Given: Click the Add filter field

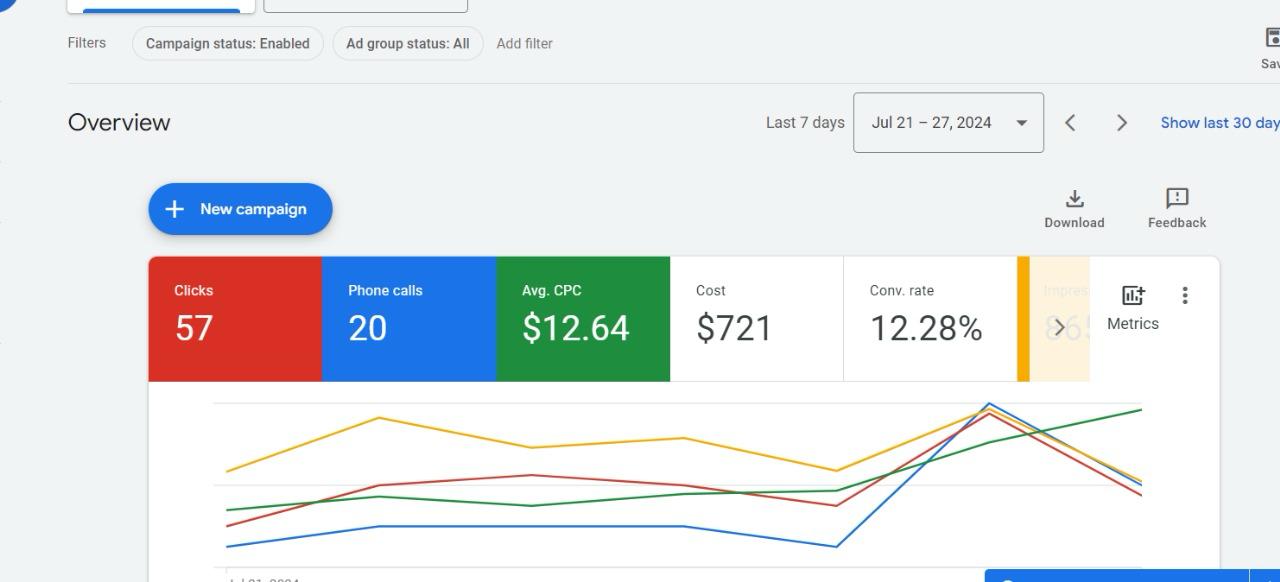Looking at the screenshot, I should click(525, 44).
